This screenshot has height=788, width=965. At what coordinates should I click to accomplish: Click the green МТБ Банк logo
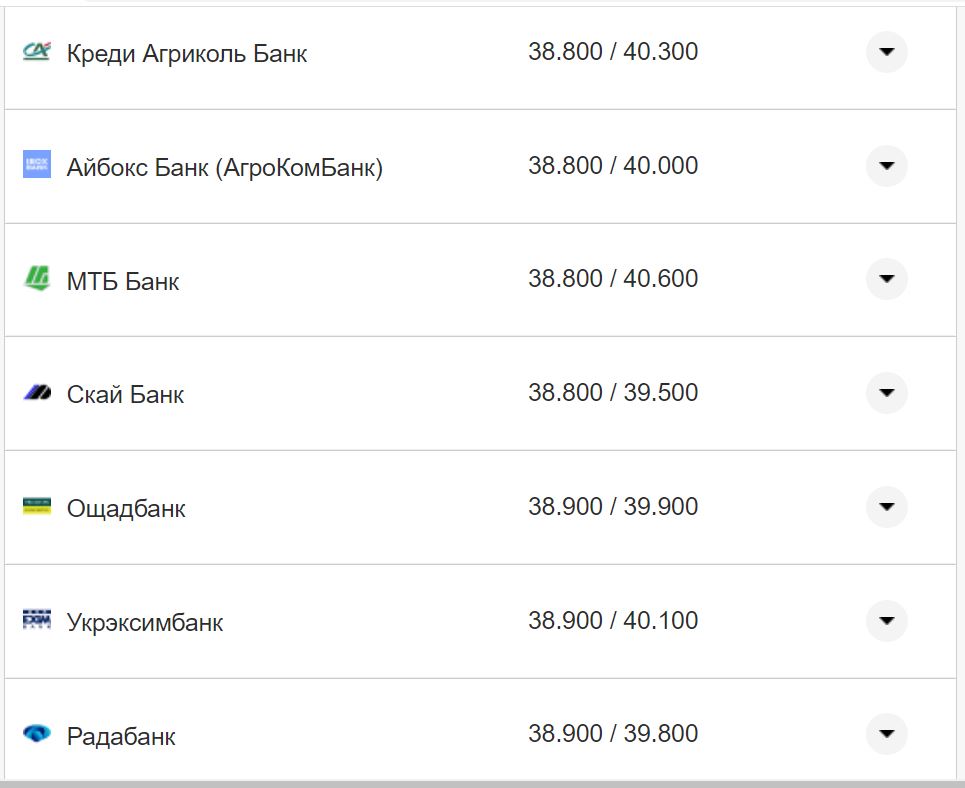[36, 279]
